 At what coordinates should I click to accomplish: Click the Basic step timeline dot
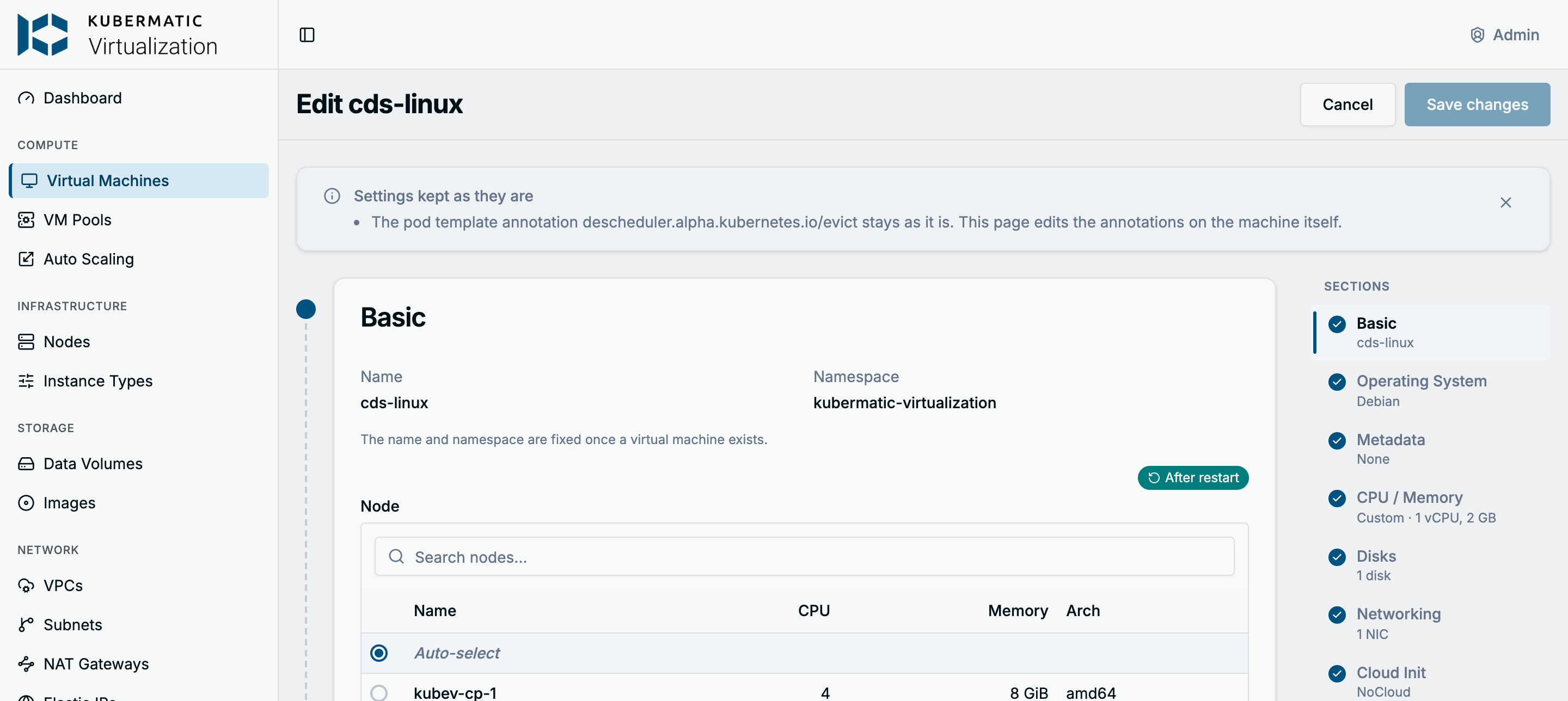coord(305,309)
